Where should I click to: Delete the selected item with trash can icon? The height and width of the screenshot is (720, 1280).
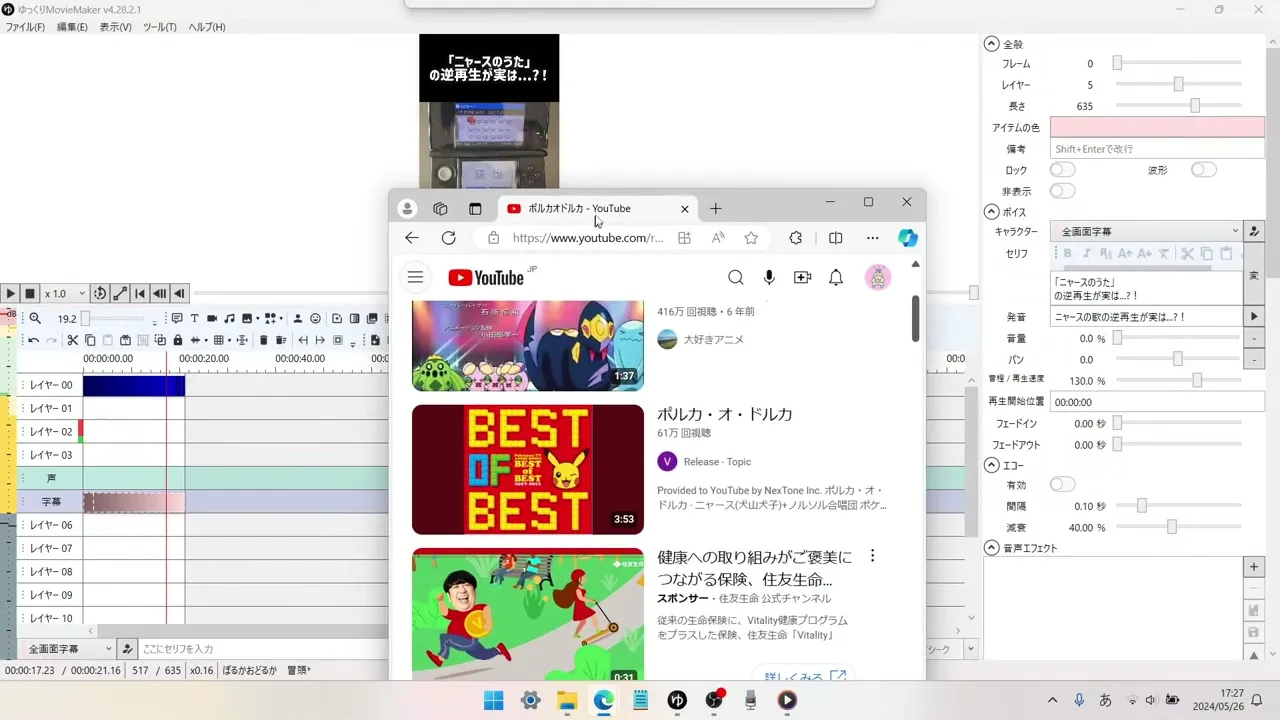tap(264, 341)
